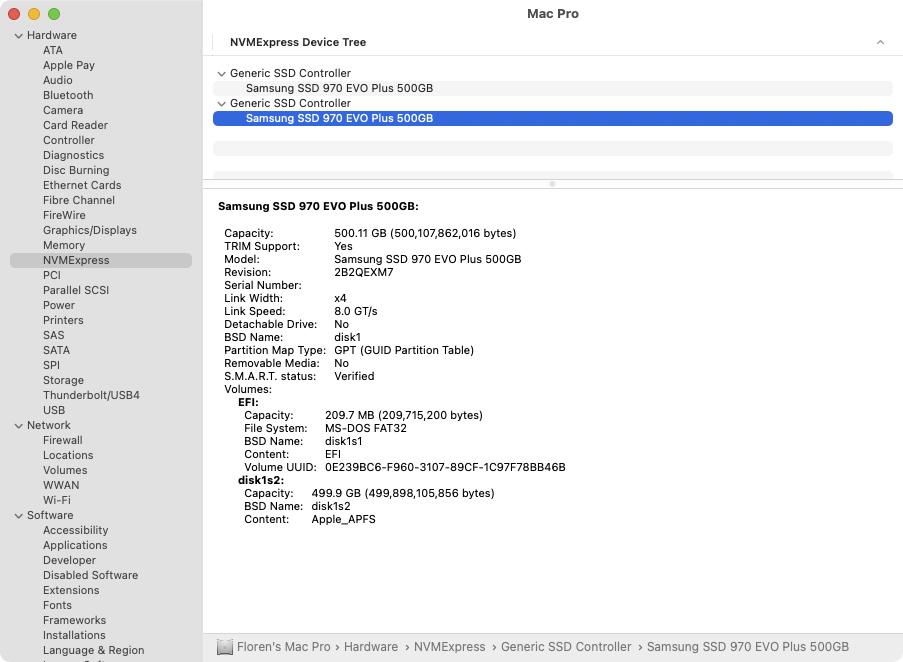
Task: Select Disabled Software entry
Action: coord(90,575)
